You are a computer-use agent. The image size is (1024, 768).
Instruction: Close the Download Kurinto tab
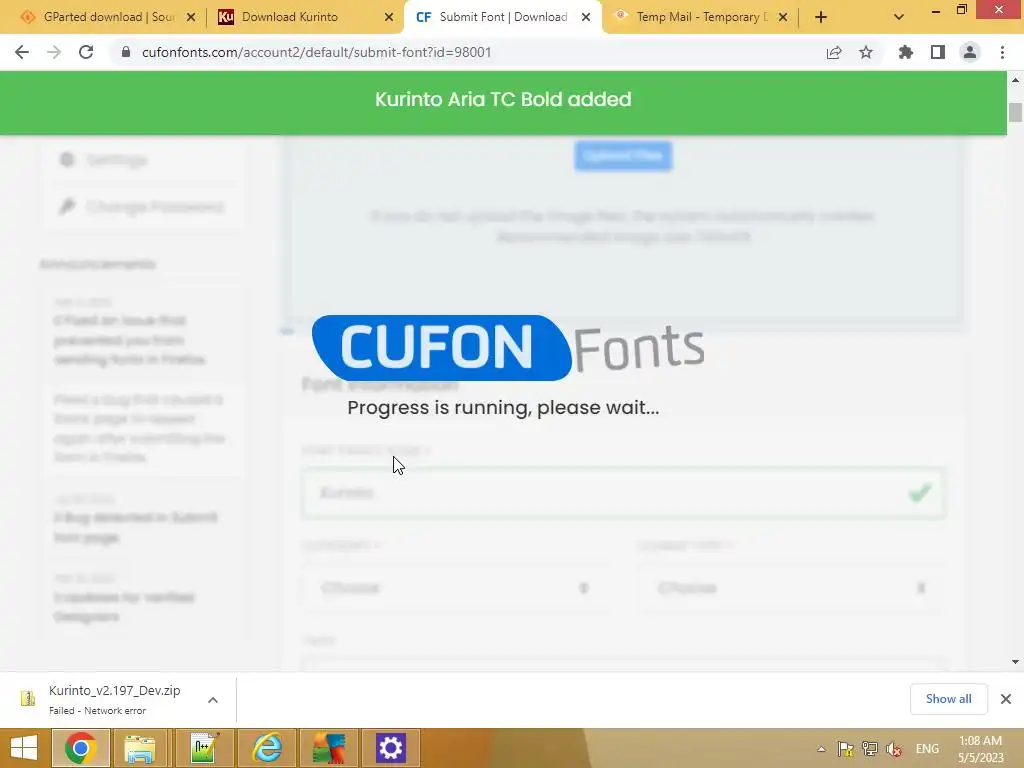(389, 18)
